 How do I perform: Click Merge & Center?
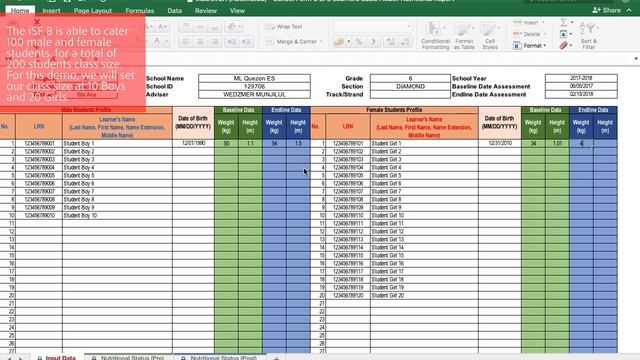[x=291, y=42]
